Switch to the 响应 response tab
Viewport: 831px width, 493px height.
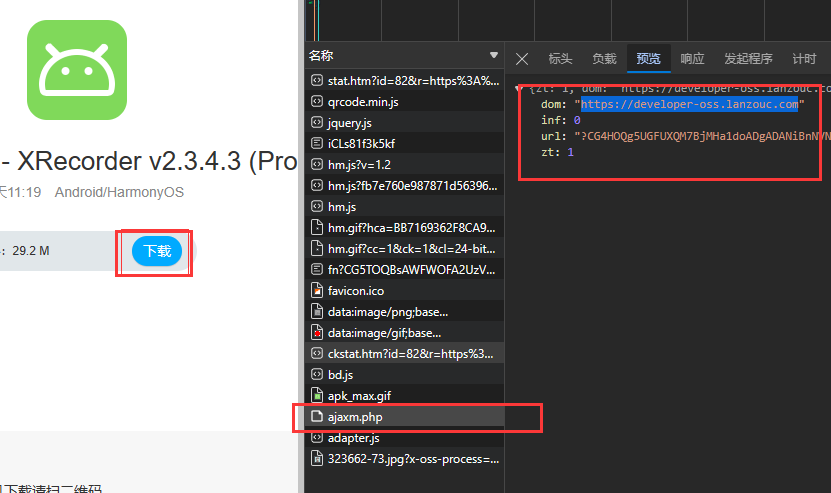pos(692,59)
